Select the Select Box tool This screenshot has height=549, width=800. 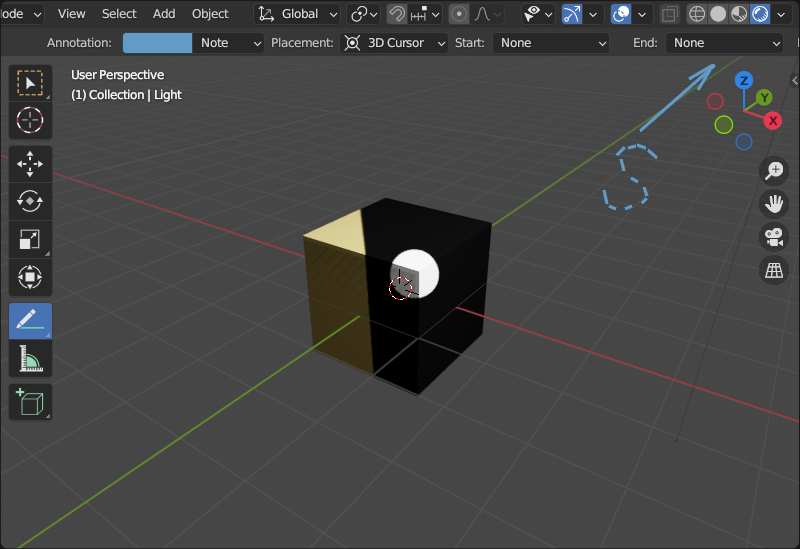[30, 83]
